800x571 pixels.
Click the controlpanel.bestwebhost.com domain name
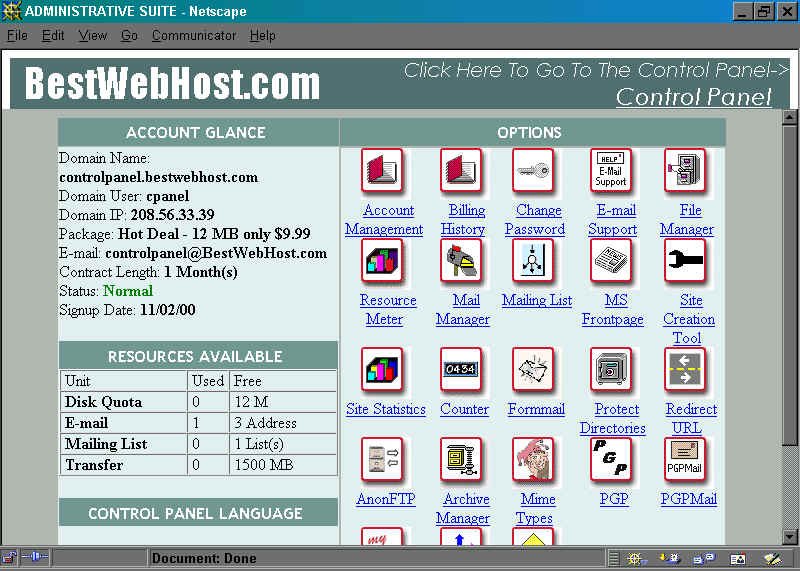click(x=159, y=177)
